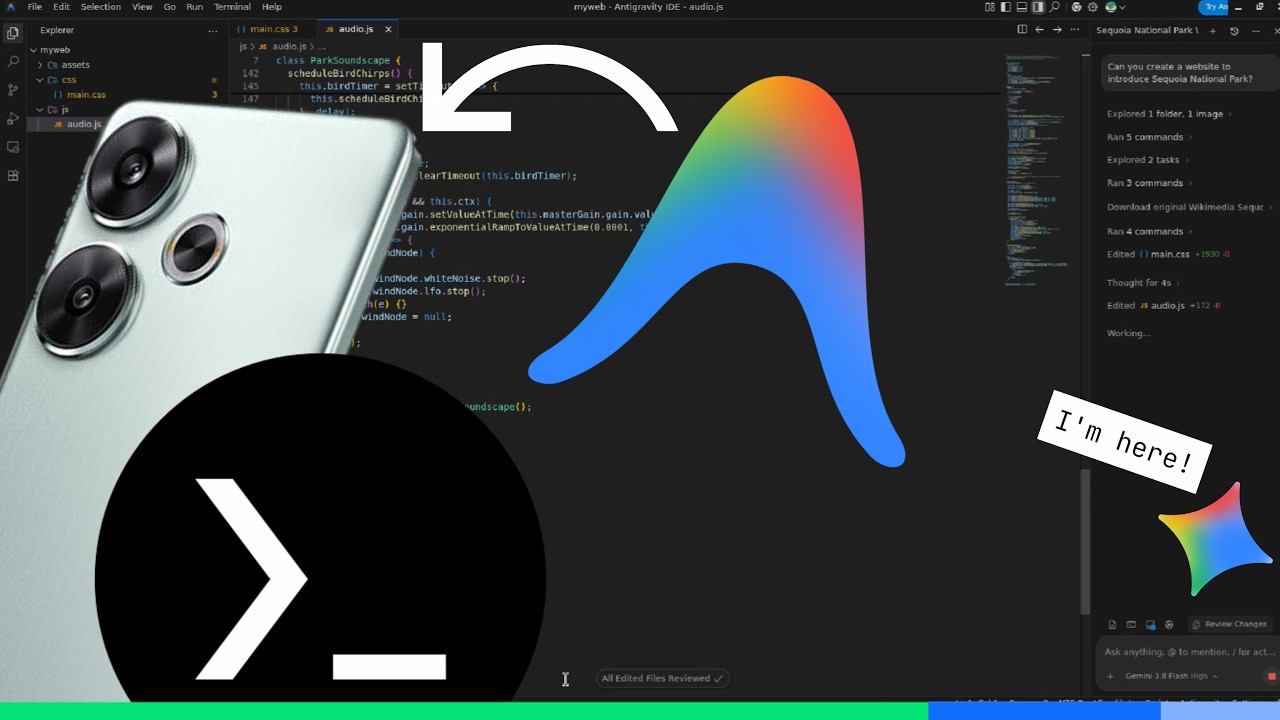This screenshot has width=1280, height=720.
Task: Click the browser icon above chat input
Action: pos(1169,625)
